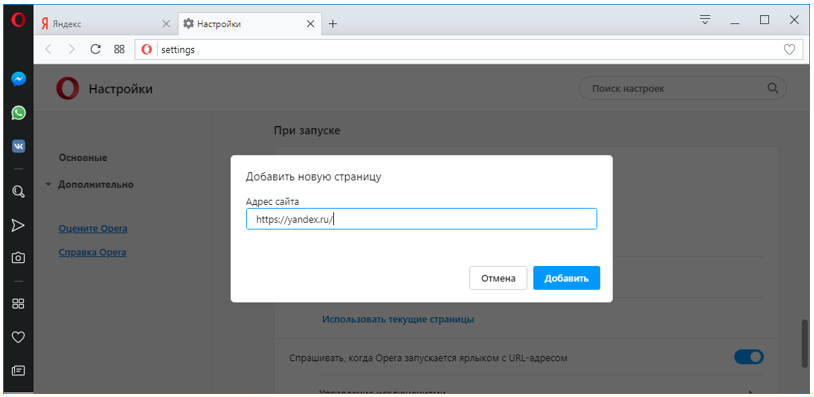Click the Отмена button
The width and height of the screenshot is (814, 397).
pos(498,278)
